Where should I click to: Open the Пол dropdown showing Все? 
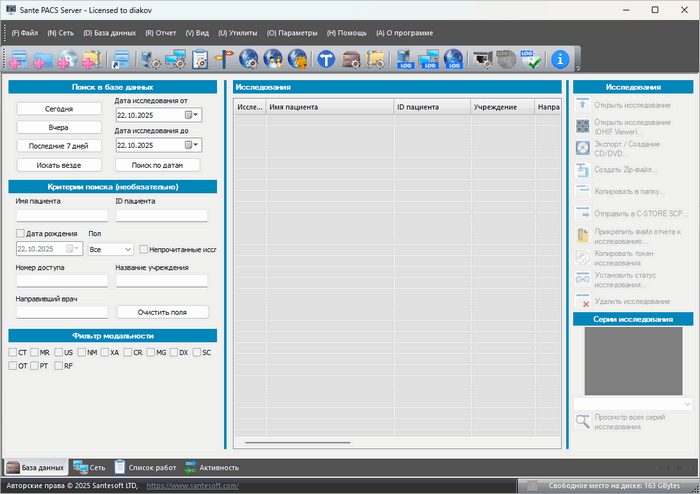(110, 249)
